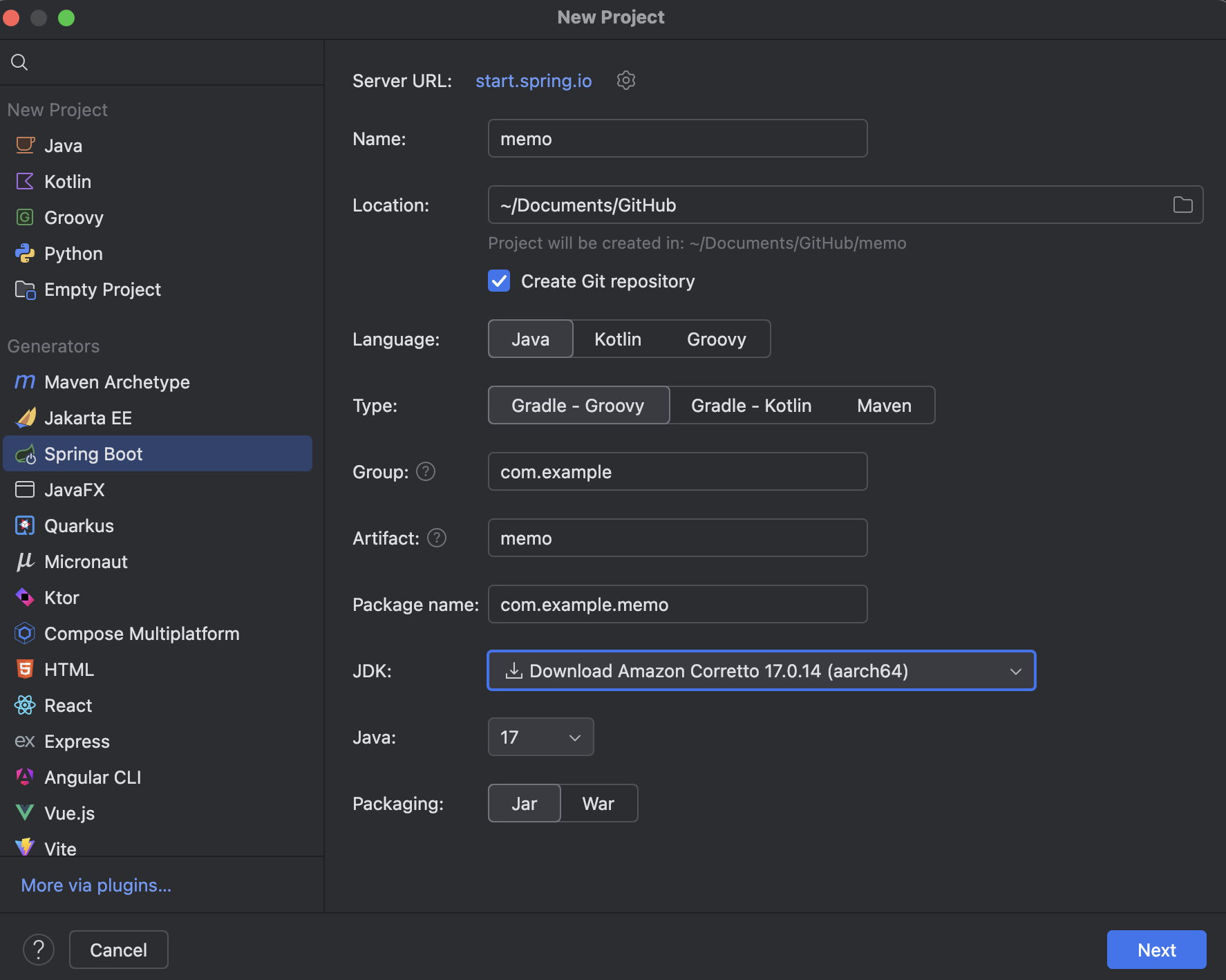Click the Artifact help question mark icon

point(437,538)
